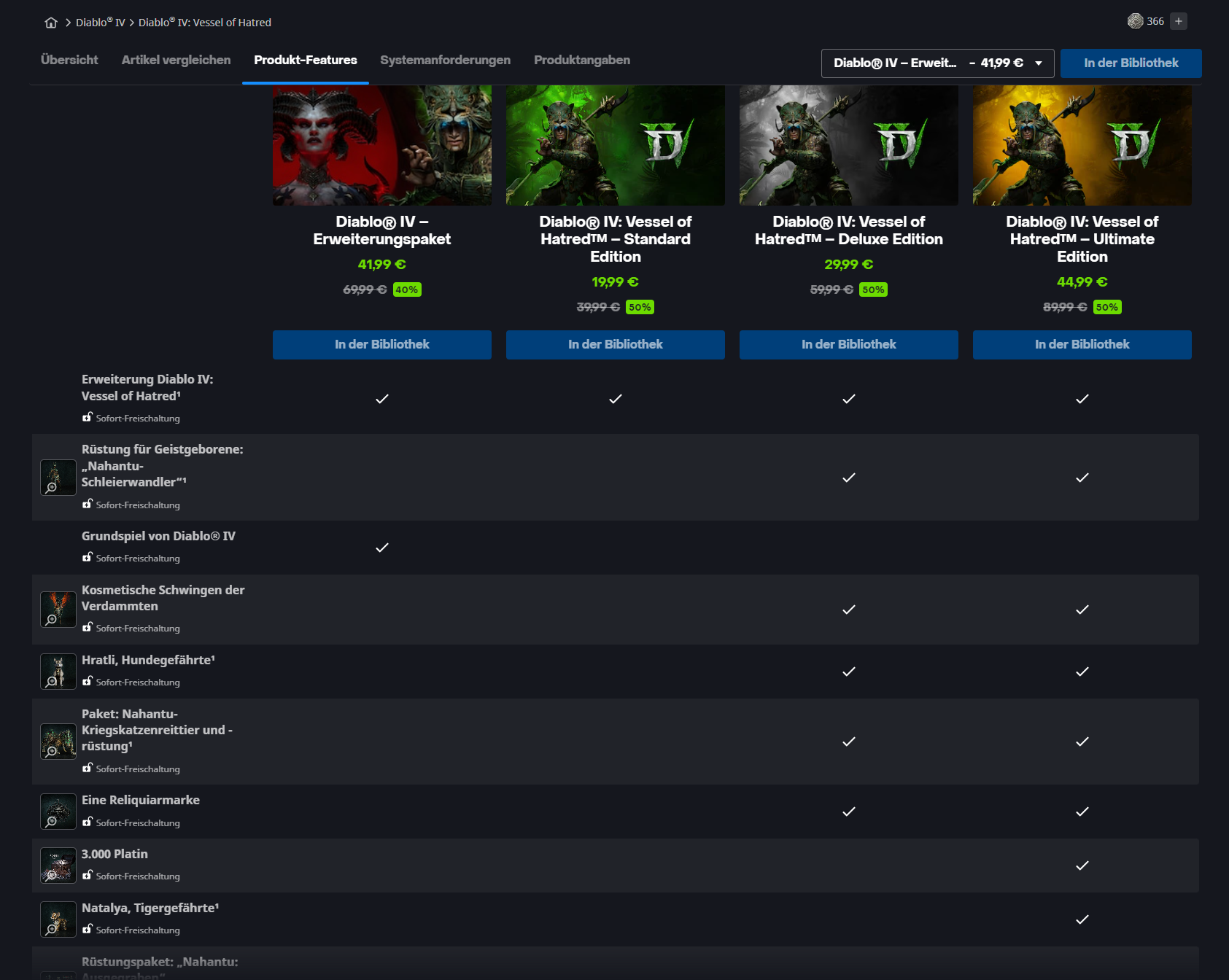Click In der Bibliothek under Ultimate Edition
This screenshot has width=1229, height=980.
coord(1082,345)
